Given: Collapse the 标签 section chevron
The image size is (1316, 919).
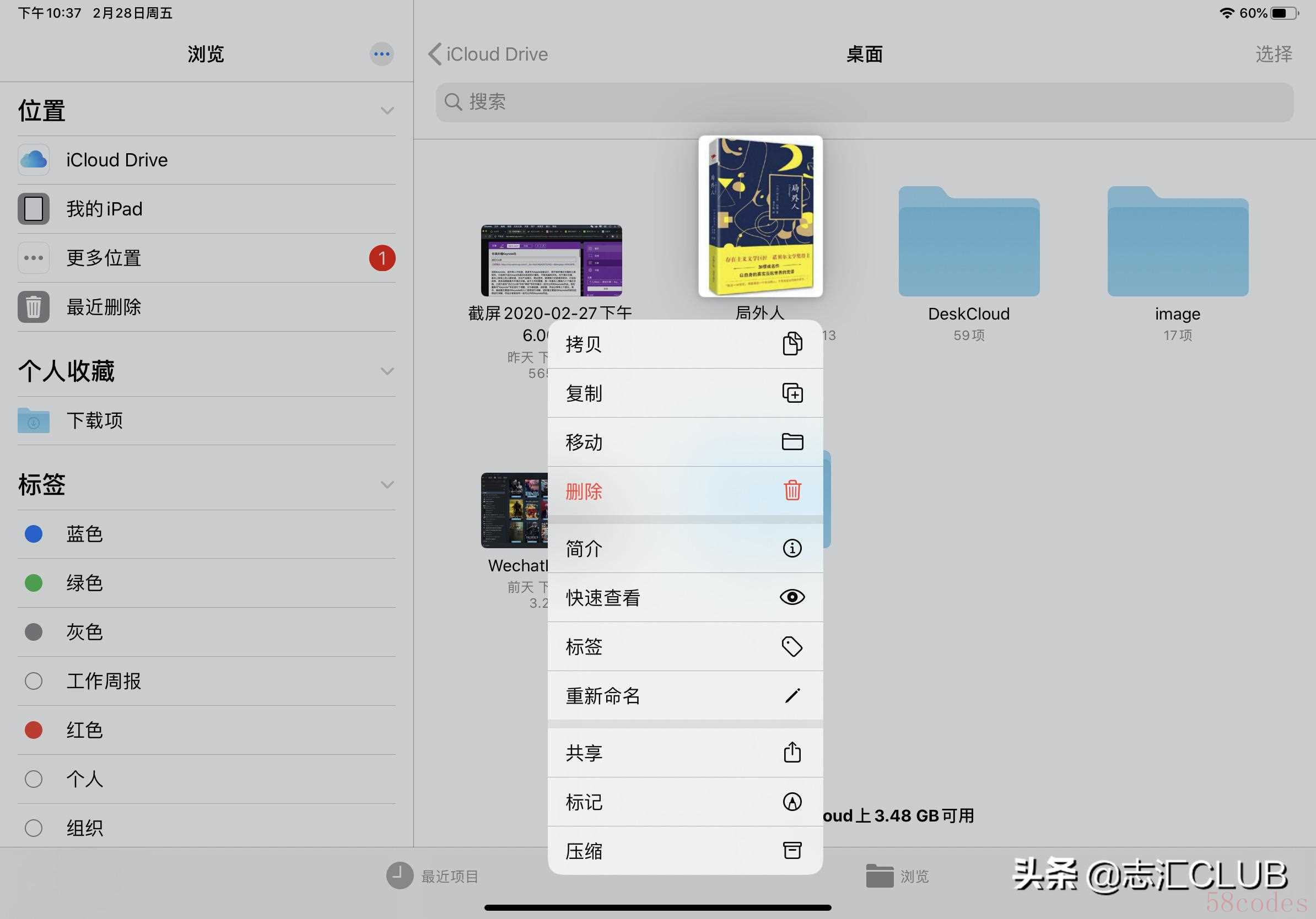Looking at the screenshot, I should point(387,485).
